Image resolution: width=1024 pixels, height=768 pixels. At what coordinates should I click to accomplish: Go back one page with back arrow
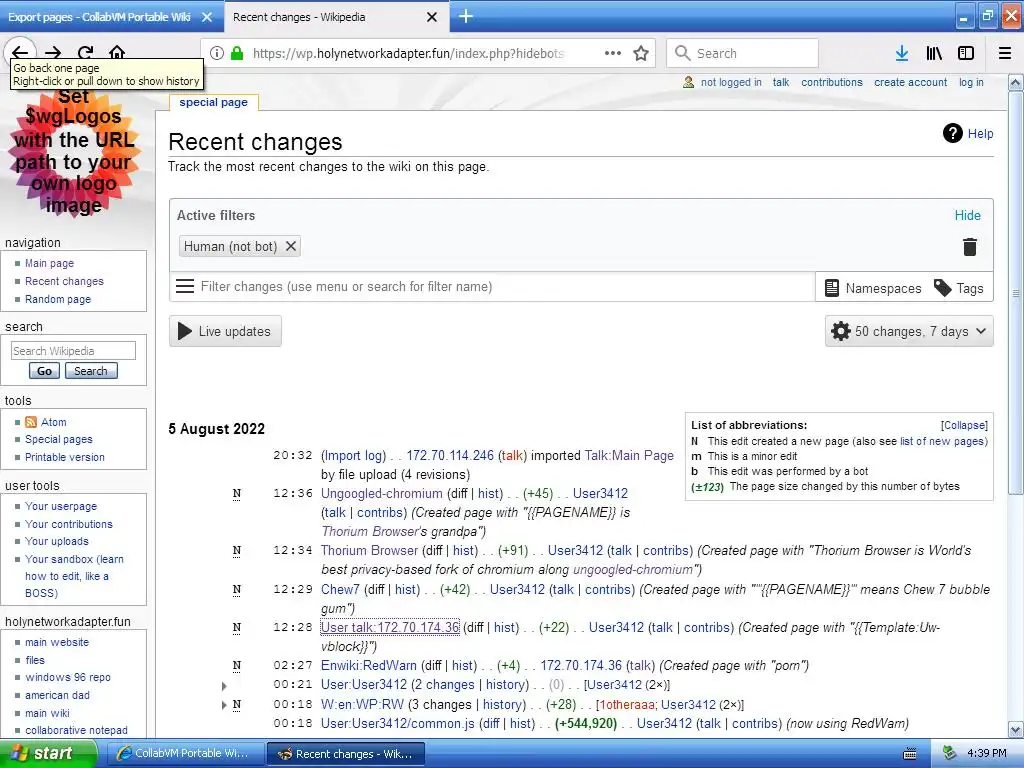tap(20, 53)
